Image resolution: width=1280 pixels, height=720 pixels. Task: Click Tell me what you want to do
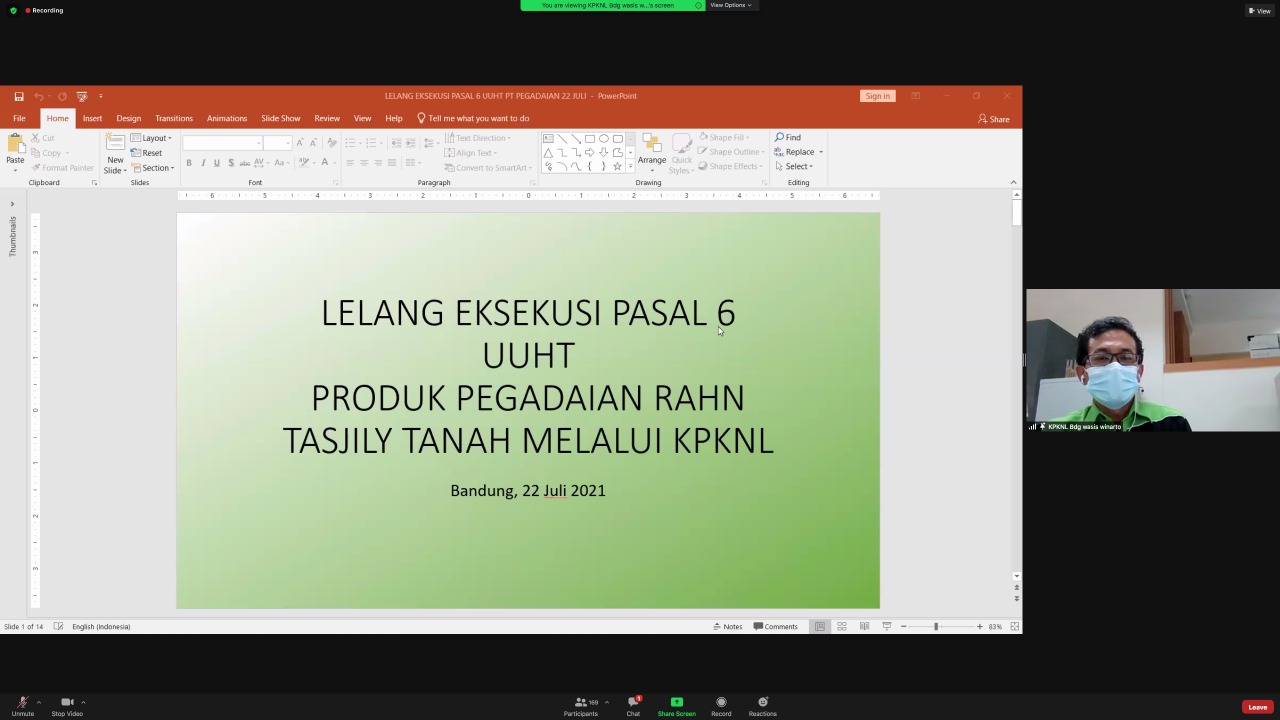click(x=473, y=118)
